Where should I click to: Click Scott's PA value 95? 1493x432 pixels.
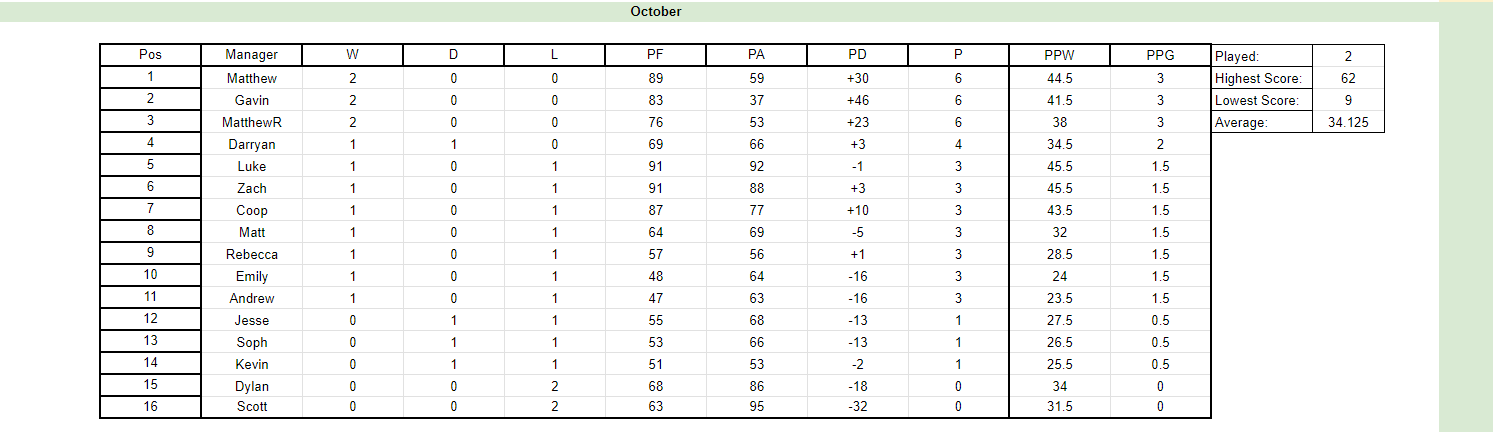[x=756, y=406]
